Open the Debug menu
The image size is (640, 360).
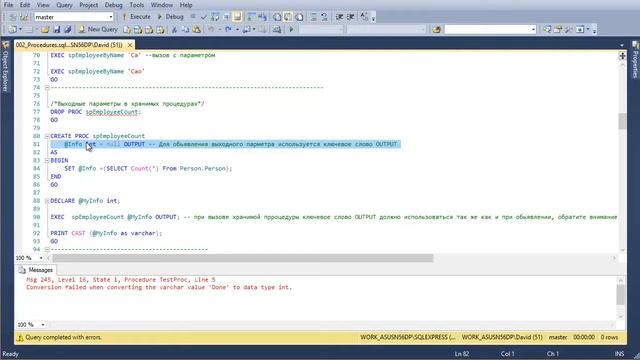pyautogui.click(x=113, y=5)
